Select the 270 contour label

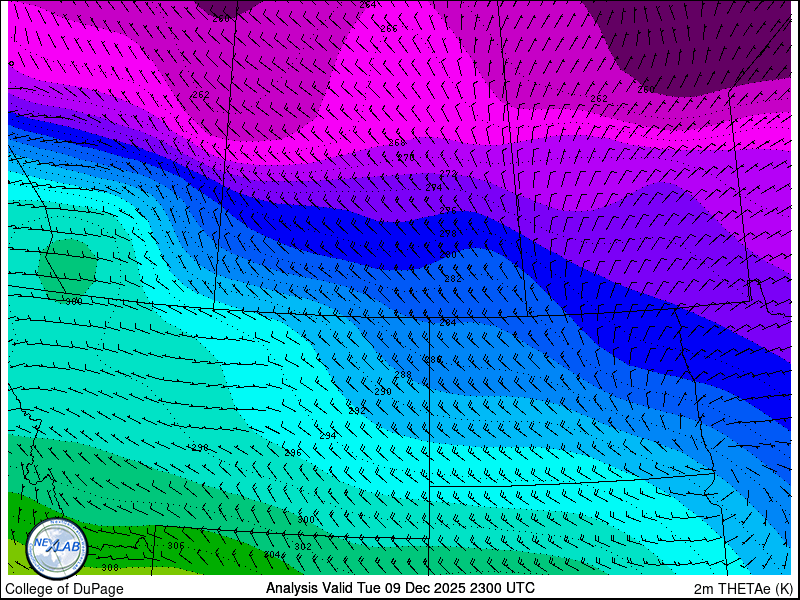coord(406,158)
